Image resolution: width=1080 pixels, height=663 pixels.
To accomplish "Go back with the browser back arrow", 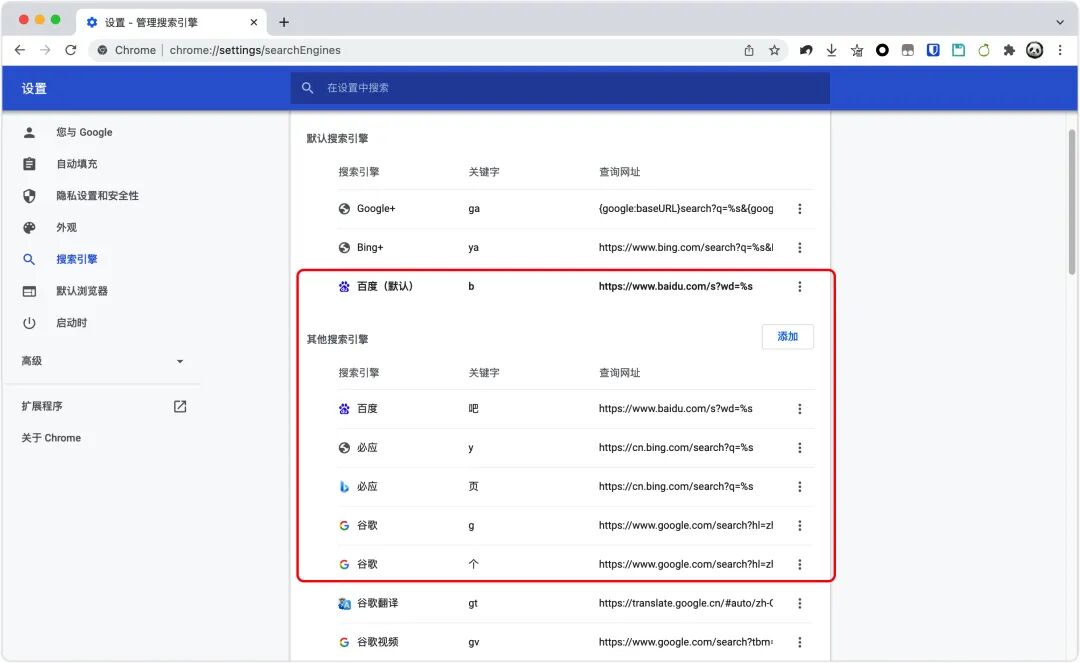I will 19,50.
